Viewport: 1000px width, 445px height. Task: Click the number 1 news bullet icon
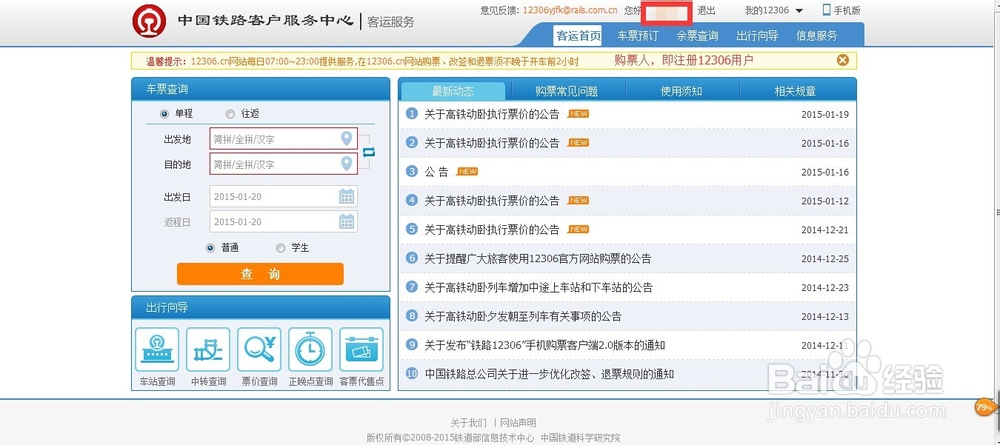[412, 114]
